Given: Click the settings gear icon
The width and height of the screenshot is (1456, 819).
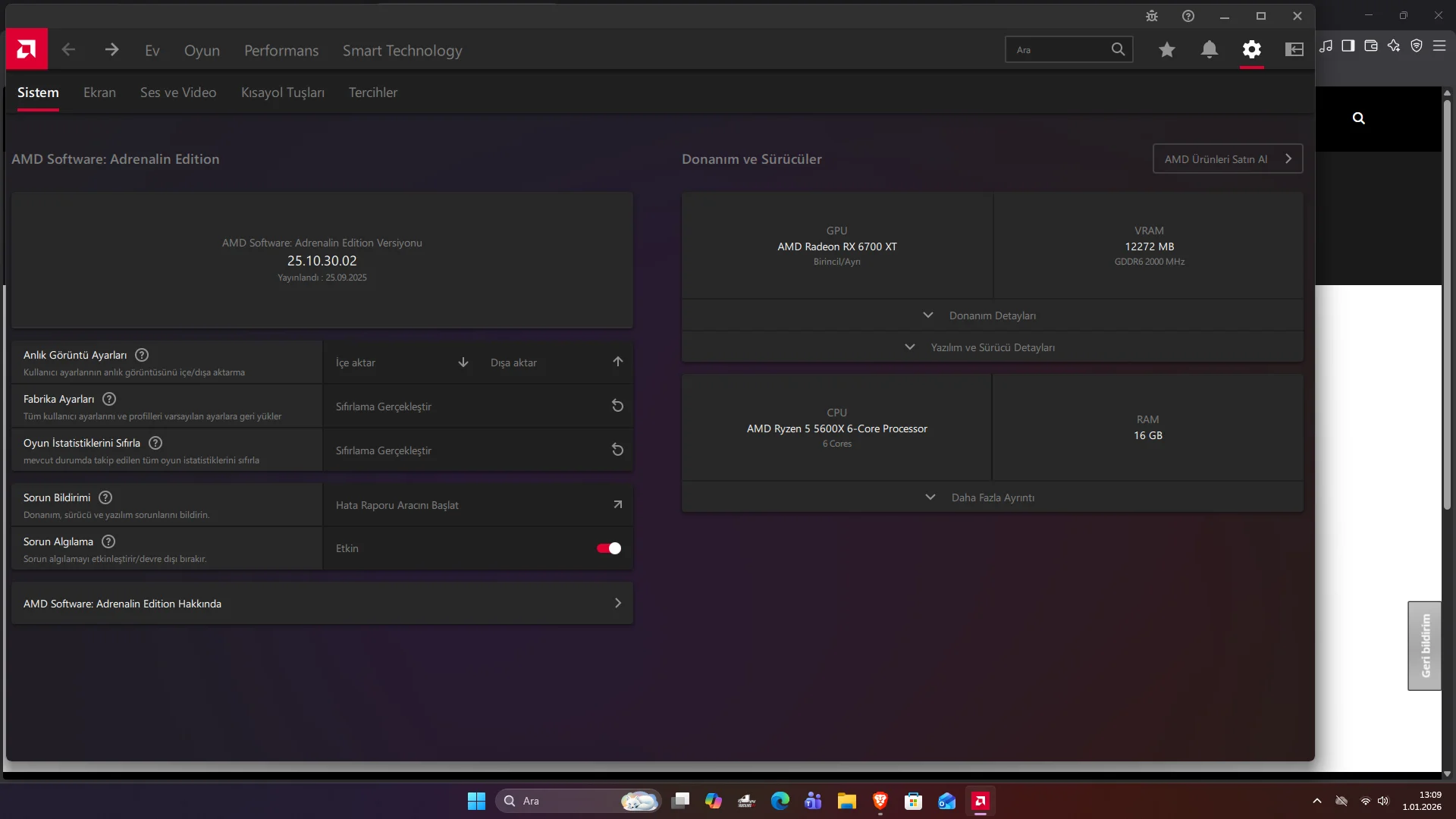Looking at the screenshot, I should (x=1251, y=50).
